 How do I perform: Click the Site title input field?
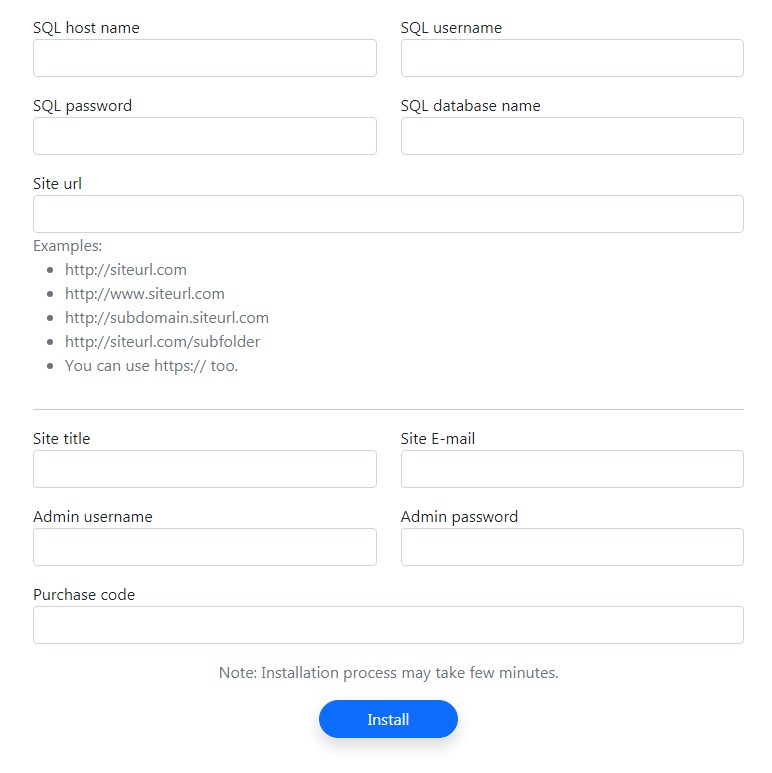coord(204,469)
